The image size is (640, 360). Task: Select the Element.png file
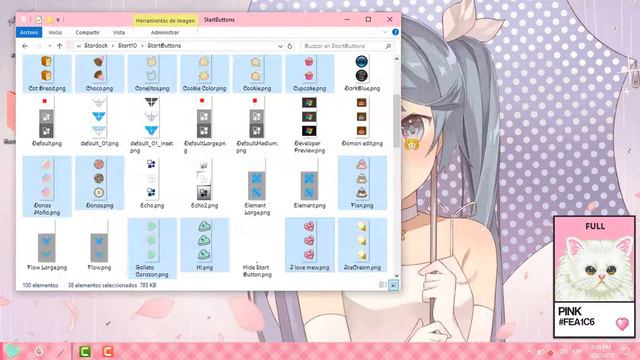tap(309, 183)
